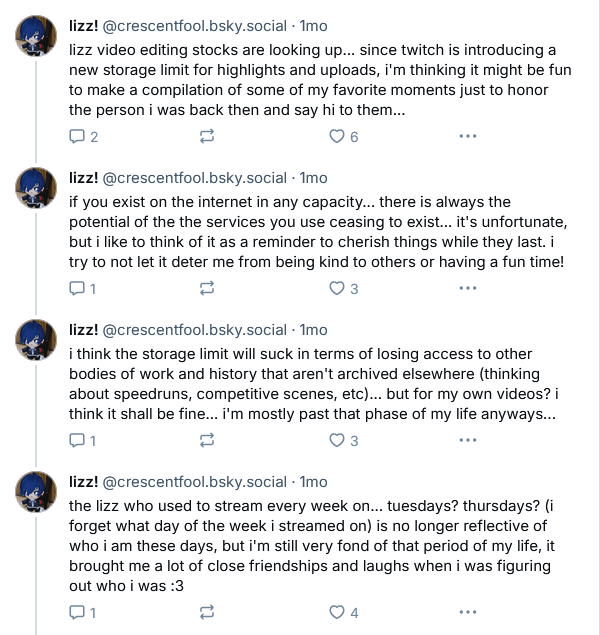Repost the 'close friendships and laughs' post

click(206, 612)
